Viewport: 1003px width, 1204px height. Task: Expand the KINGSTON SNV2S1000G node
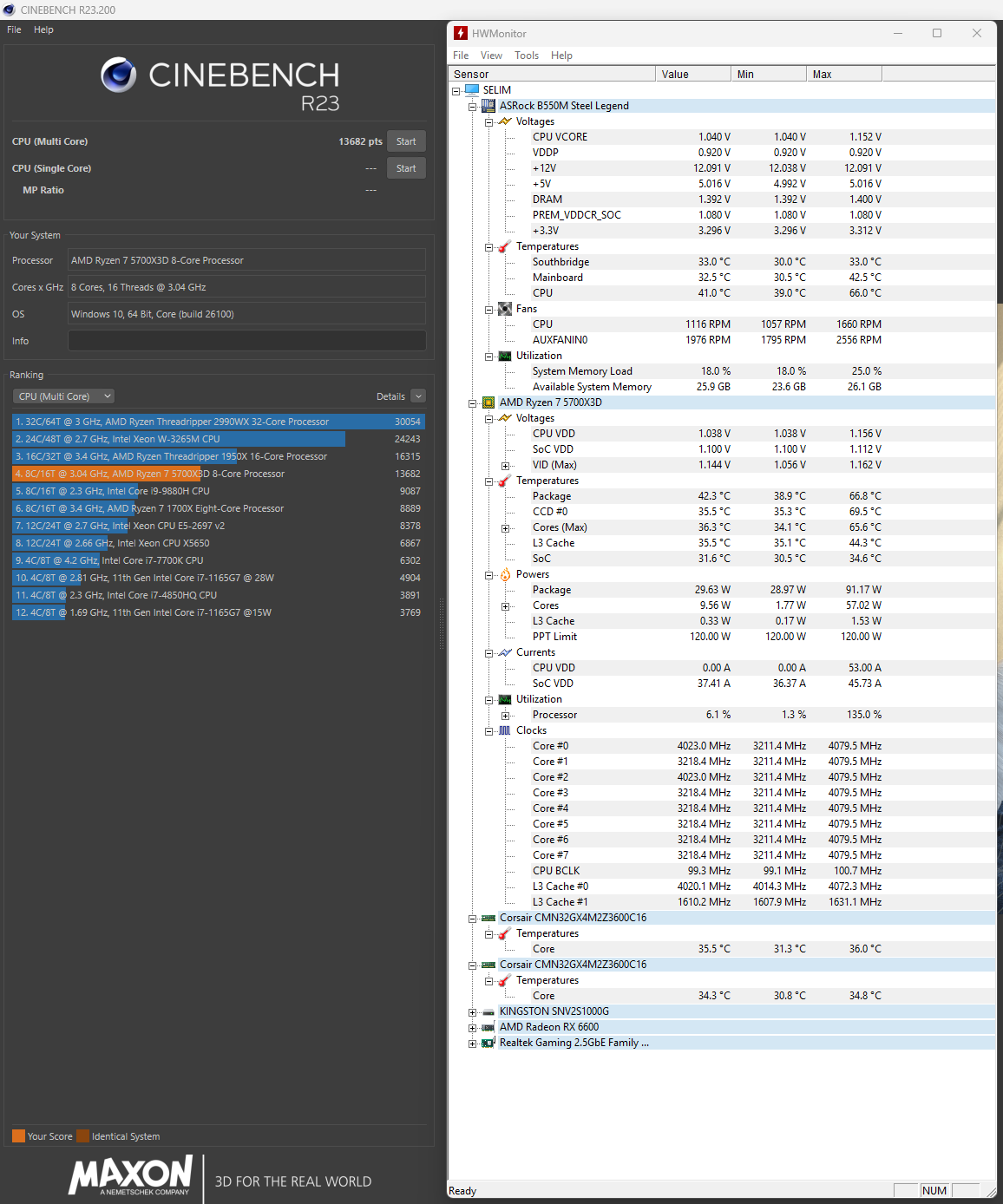473,1012
